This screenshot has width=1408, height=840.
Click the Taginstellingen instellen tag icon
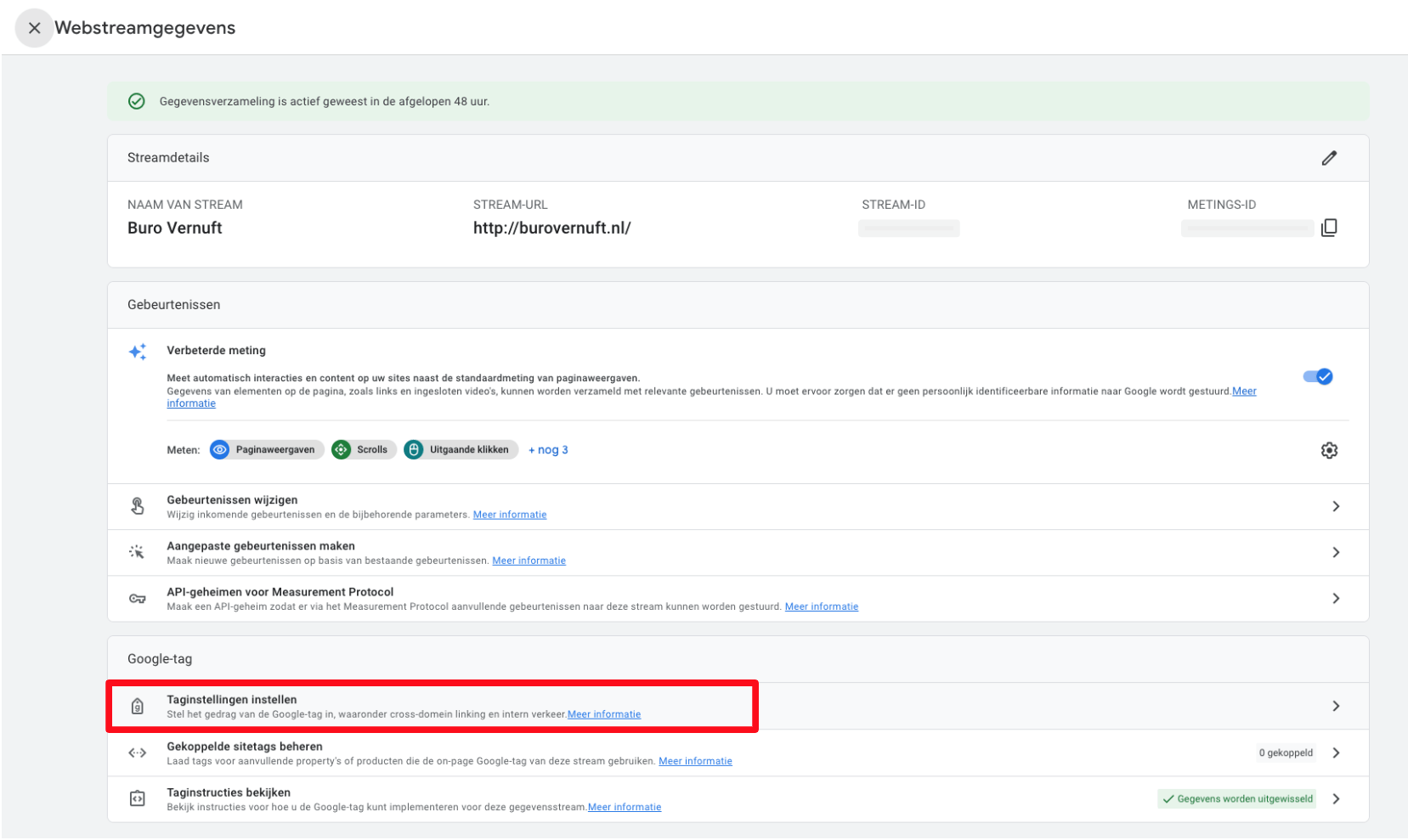(138, 706)
